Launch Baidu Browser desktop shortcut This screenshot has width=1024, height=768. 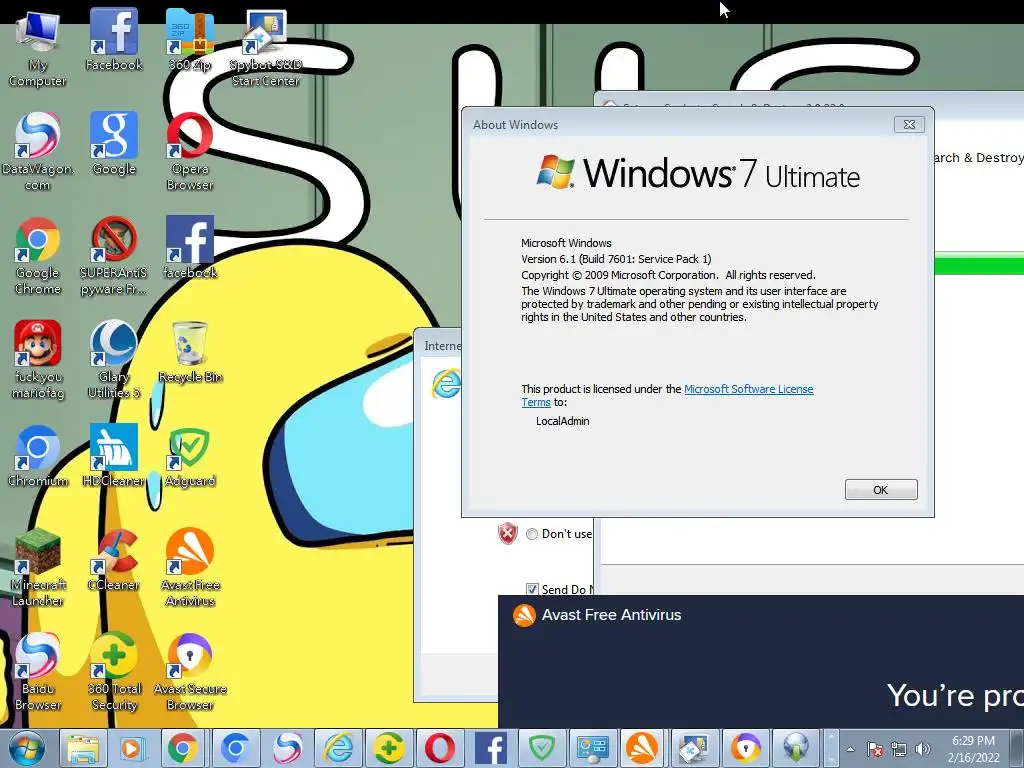coord(37,672)
